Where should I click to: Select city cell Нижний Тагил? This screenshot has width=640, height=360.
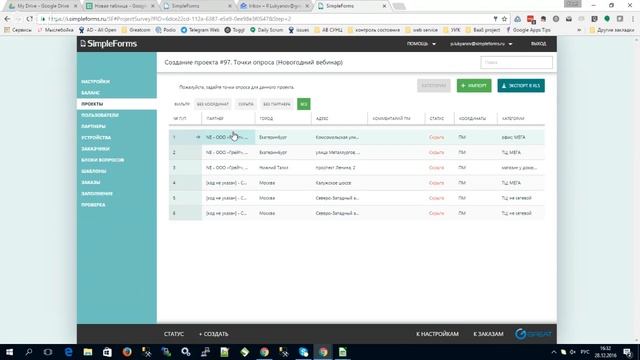[273, 168]
